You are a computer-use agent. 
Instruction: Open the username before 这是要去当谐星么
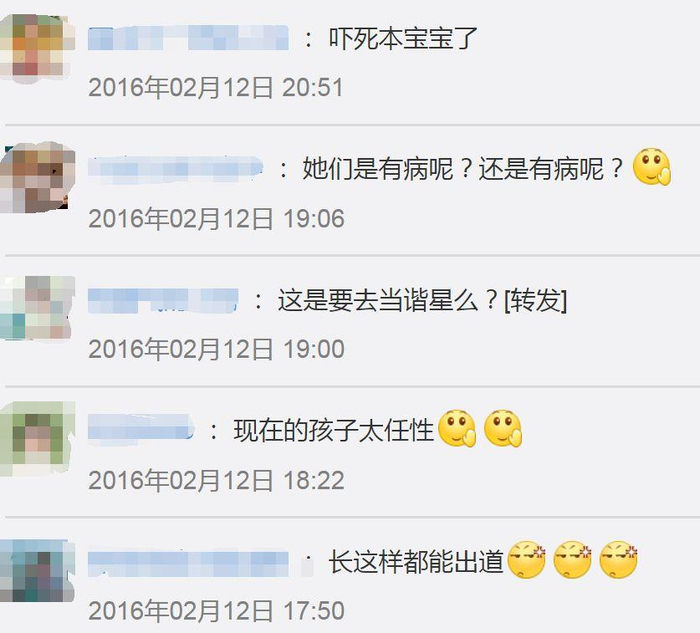[163, 300]
